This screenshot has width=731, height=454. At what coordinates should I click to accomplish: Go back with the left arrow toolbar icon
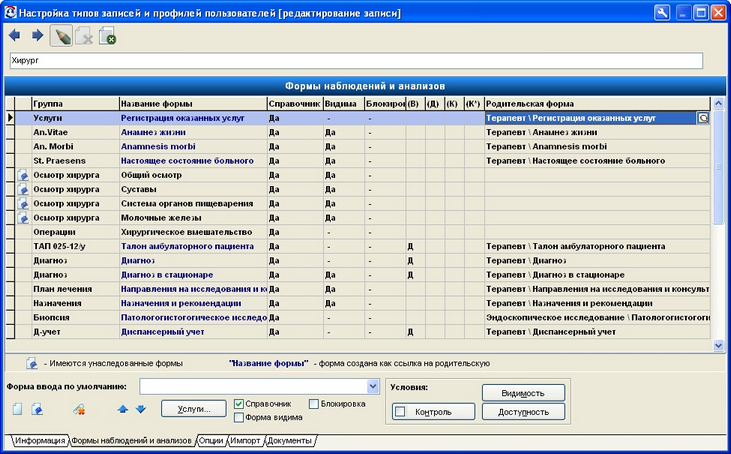(x=14, y=35)
